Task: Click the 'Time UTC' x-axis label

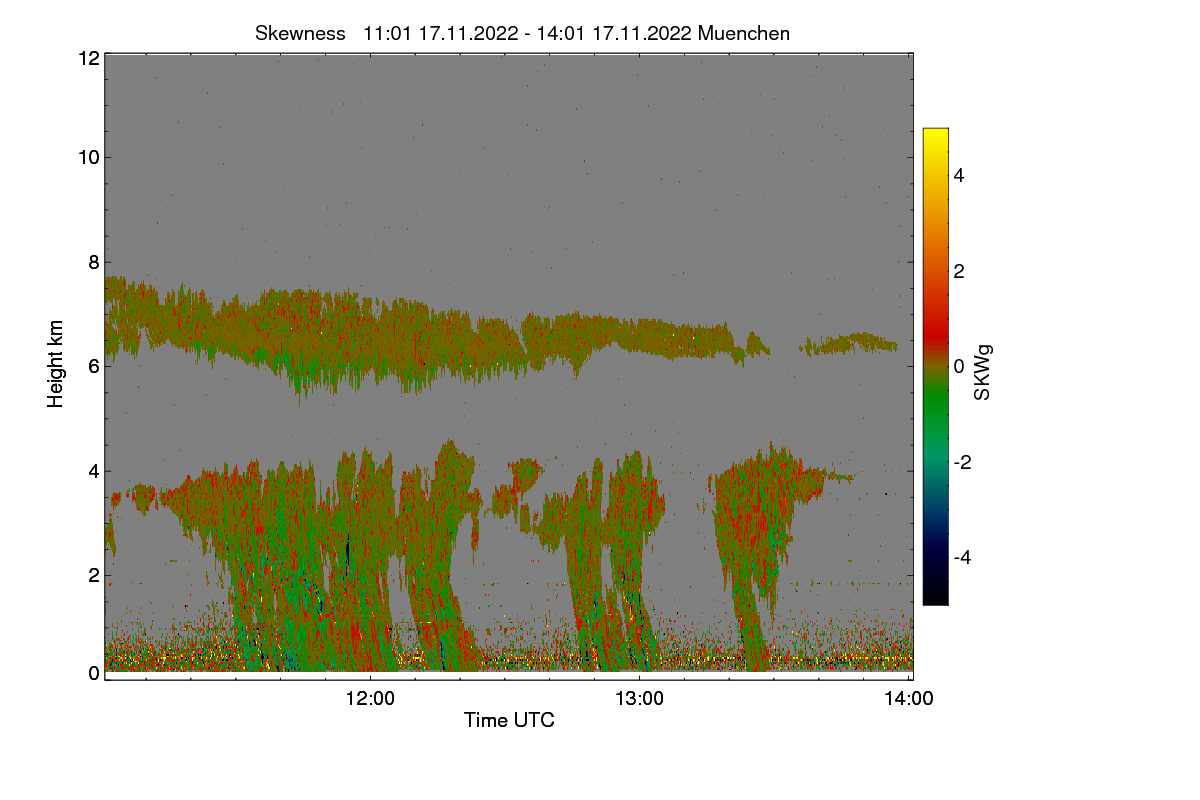Action: tap(509, 720)
